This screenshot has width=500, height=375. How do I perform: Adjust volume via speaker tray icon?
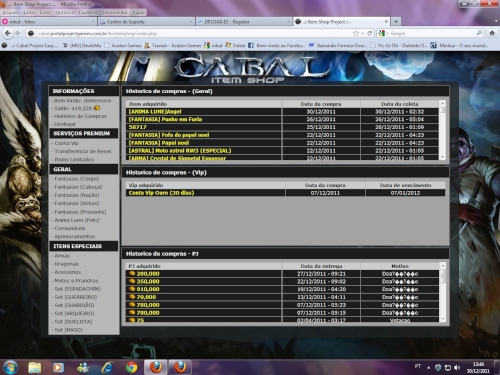point(457,367)
